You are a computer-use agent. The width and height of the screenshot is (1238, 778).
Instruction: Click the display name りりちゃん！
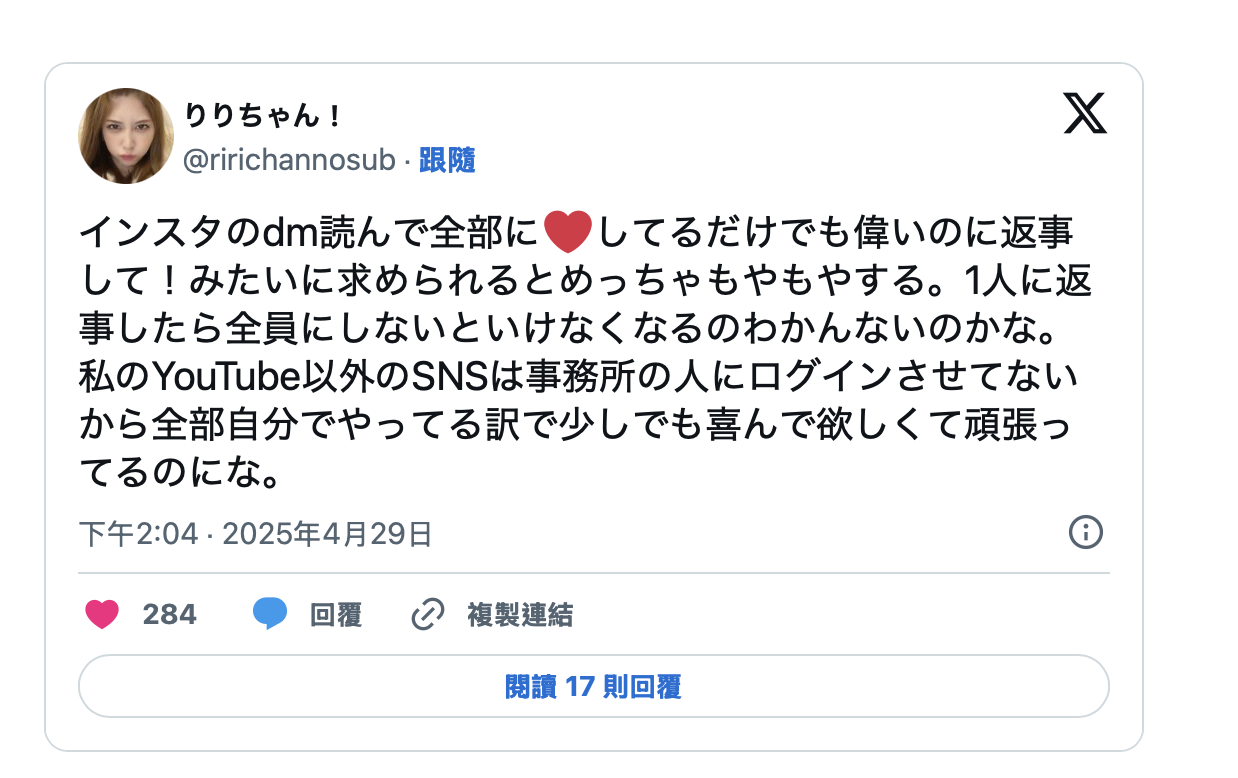(264, 117)
